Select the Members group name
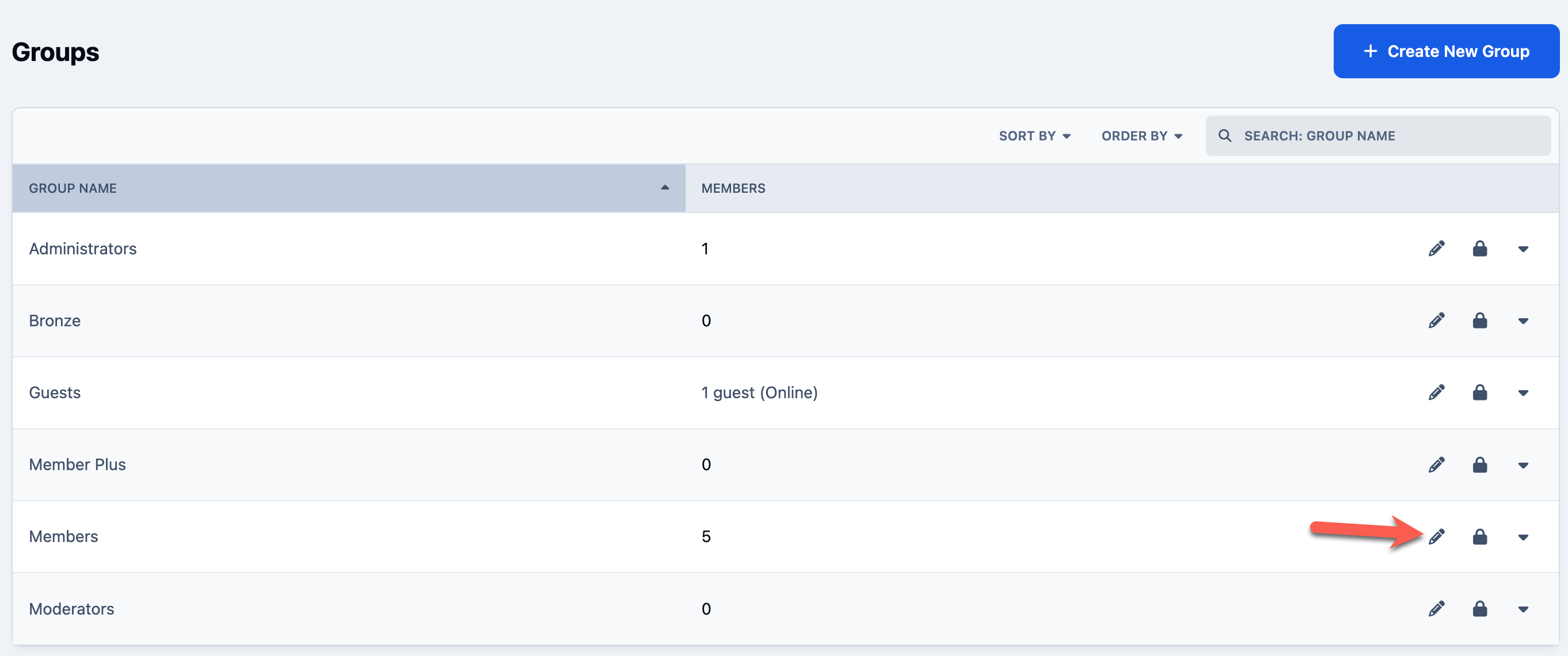1568x656 pixels. point(63,536)
